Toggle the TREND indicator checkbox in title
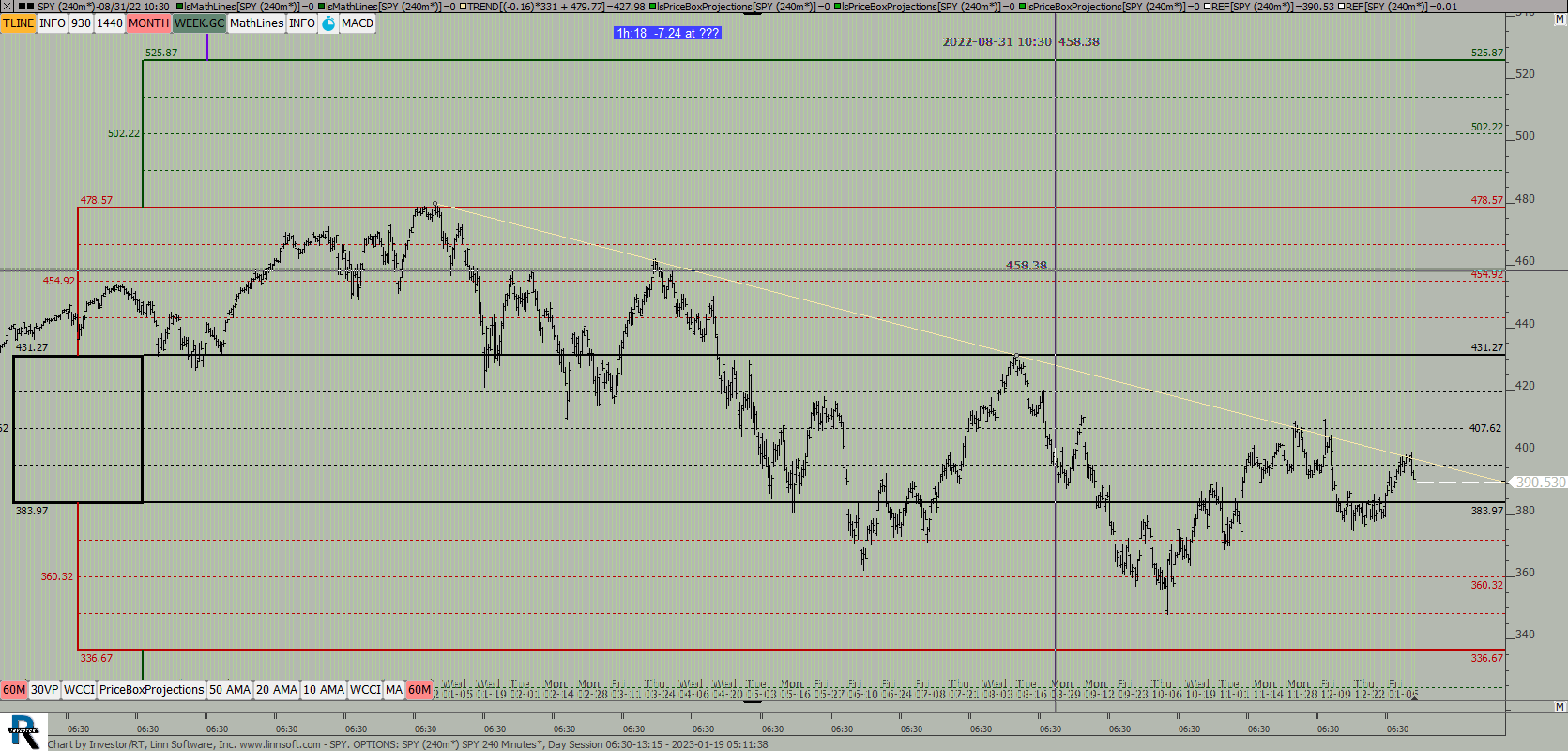The width and height of the screenshot is (1568, 751). (x=463, y=7)
